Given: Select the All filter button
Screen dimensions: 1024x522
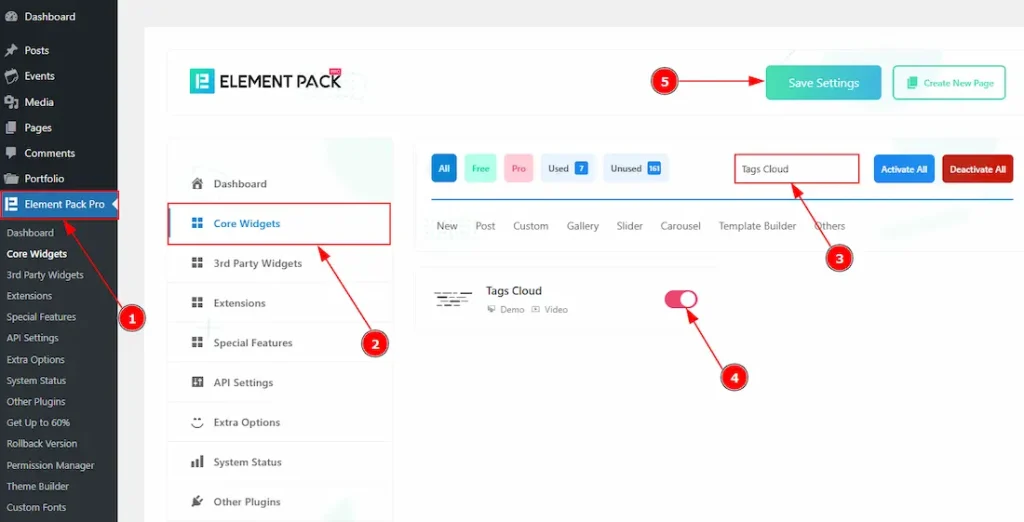Looking at the screenshot, I should click(x=444, y=169).
